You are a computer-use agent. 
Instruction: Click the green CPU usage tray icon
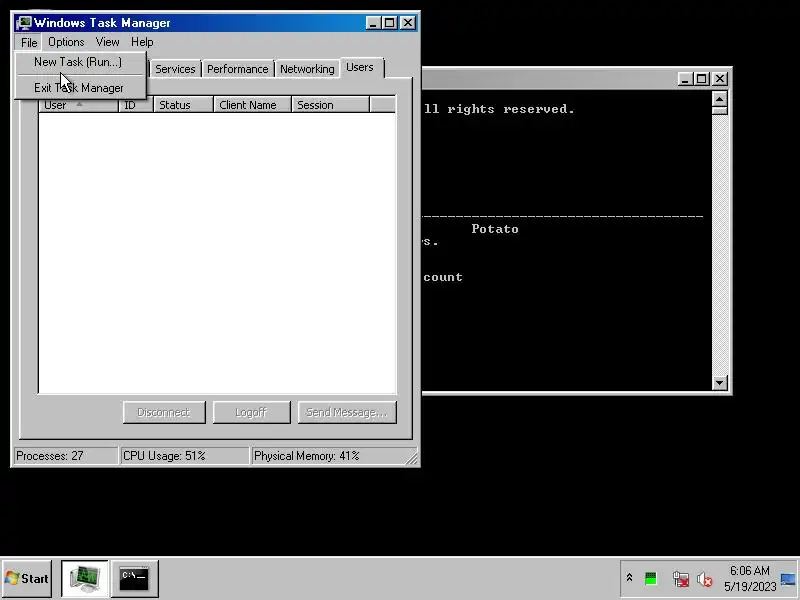click(x=651, y=579)
